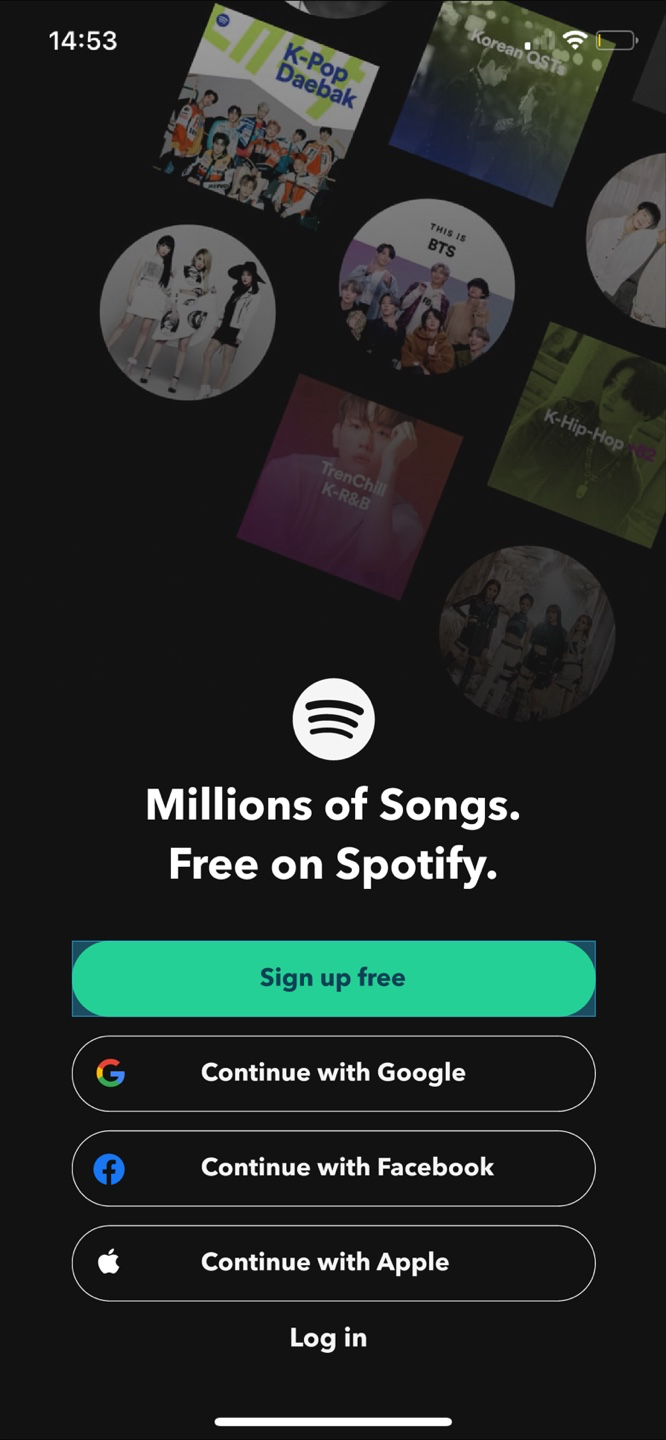The height and width of the screenshot is (1440, 666).
Task: Choose Continue with Google
Action: (x=333, y=1073)
